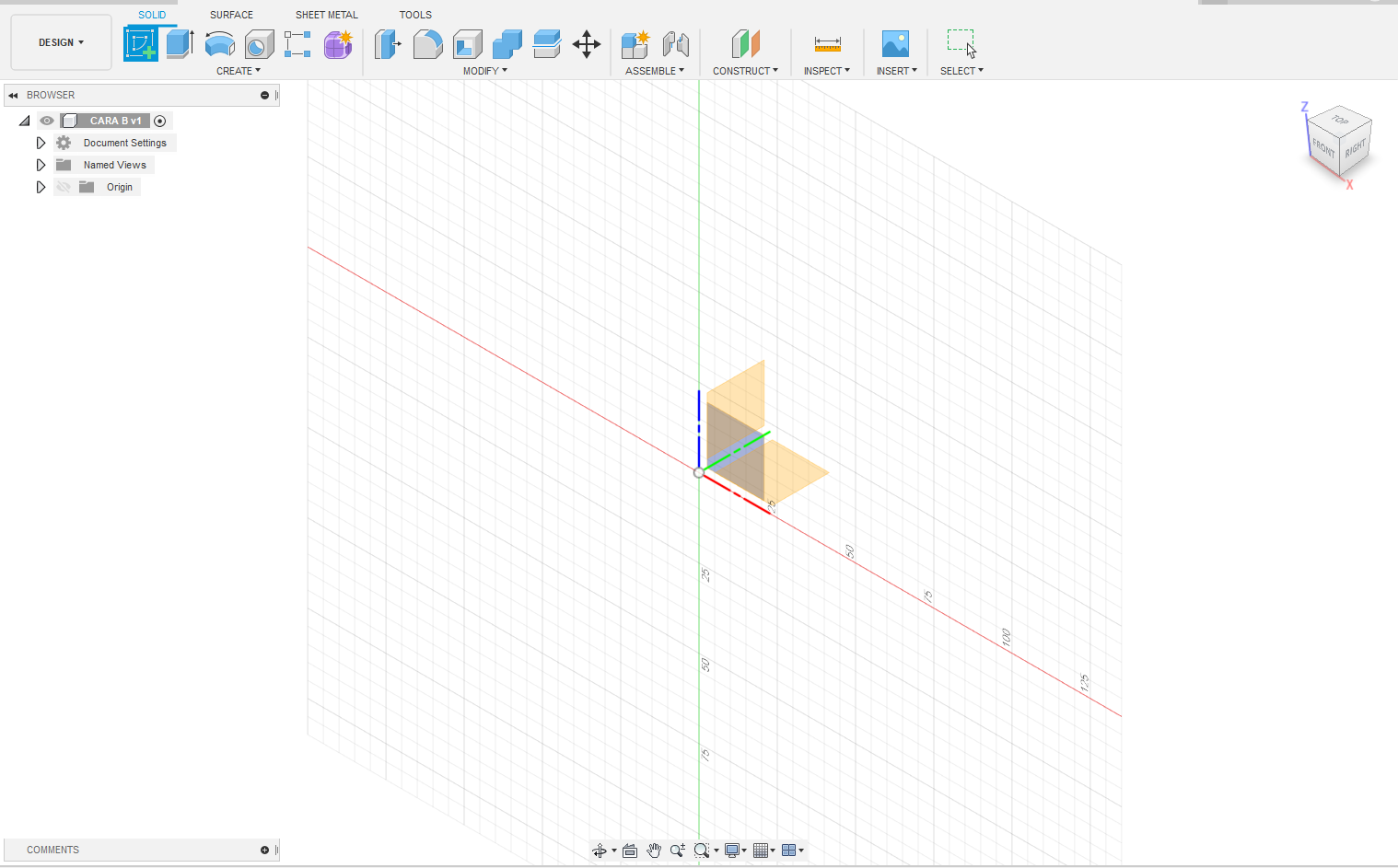
Task: Click the TOP face of ViewCube
Action: [1340, 120]
